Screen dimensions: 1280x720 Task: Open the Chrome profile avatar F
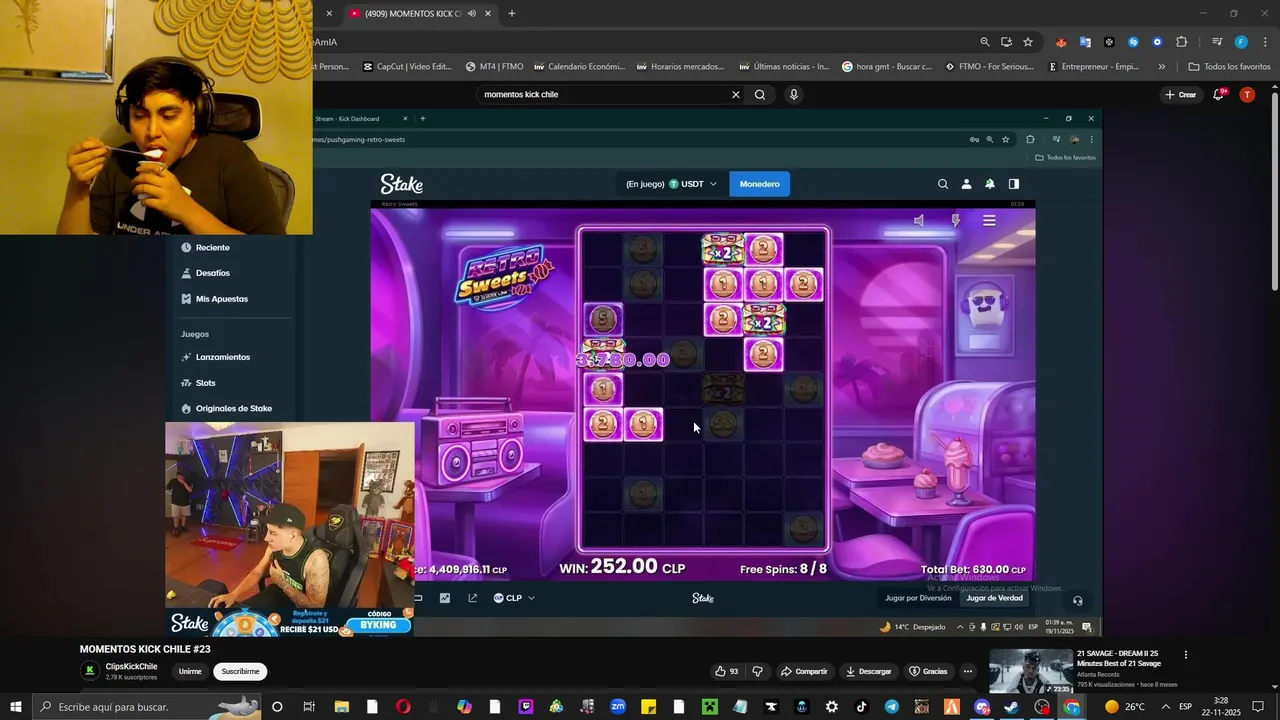tap(1241, 42)
